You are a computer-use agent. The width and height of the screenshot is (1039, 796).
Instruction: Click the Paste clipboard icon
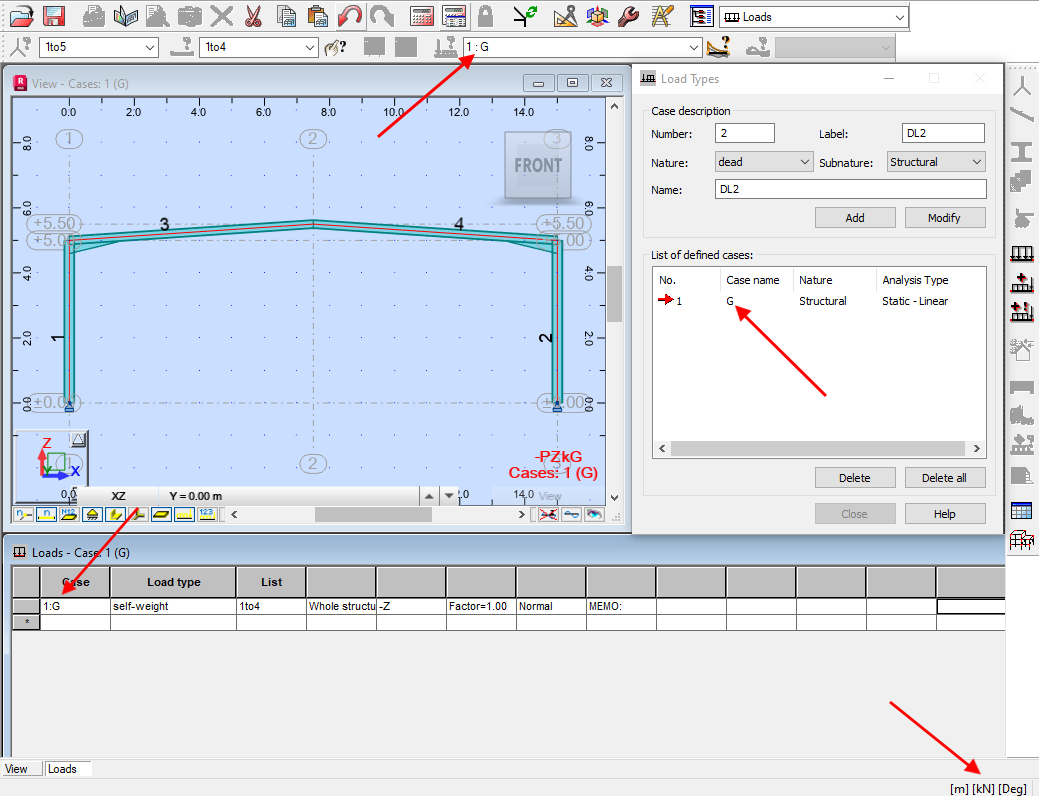point(318,16)
